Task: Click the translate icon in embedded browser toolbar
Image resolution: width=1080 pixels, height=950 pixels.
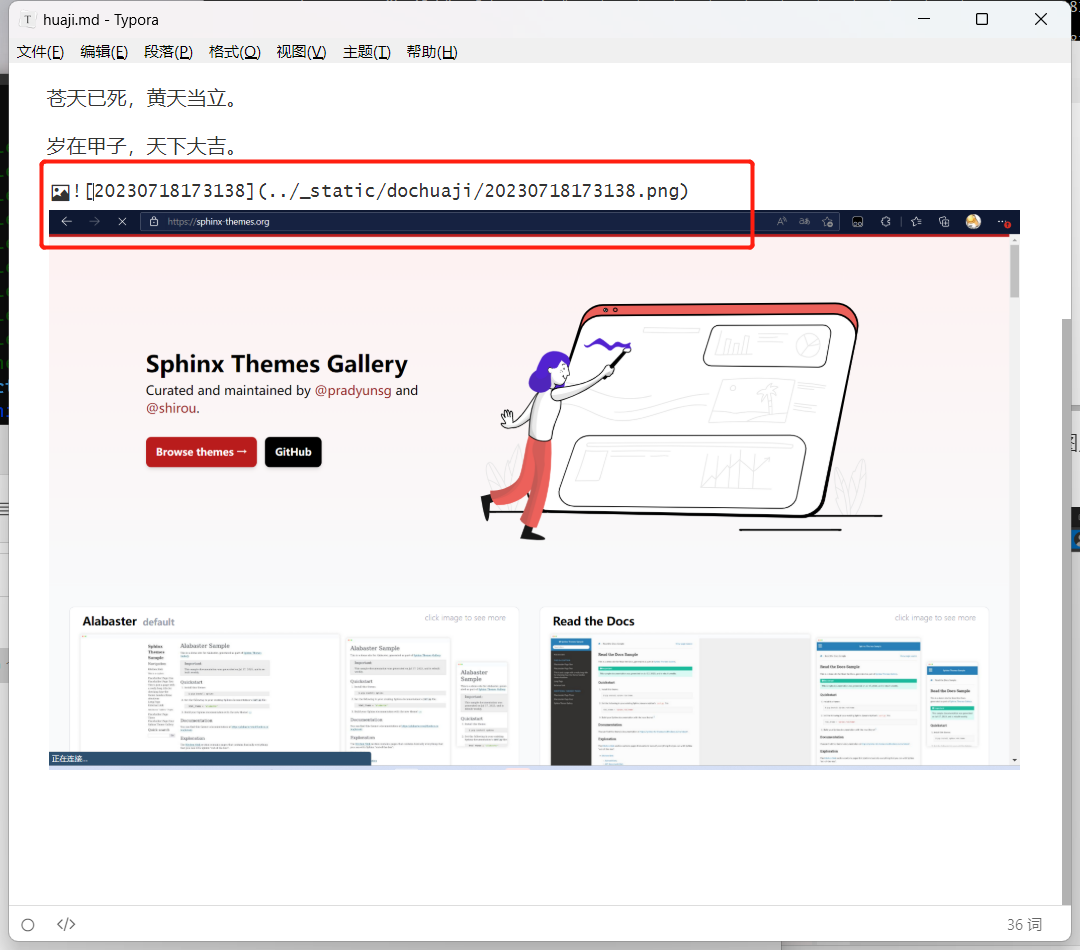Action: (x=804, y=221)
